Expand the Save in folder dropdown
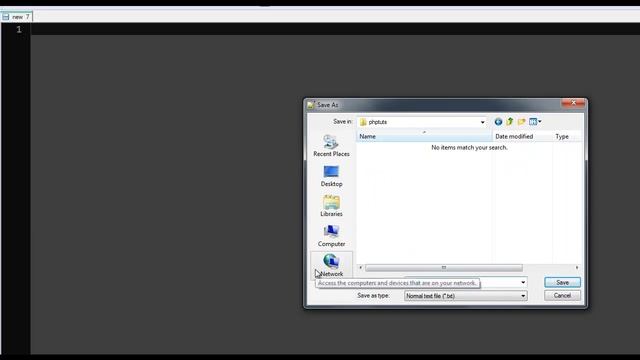Image resolution: width=640 pixels, height=360 pixels. coord(482,122)
